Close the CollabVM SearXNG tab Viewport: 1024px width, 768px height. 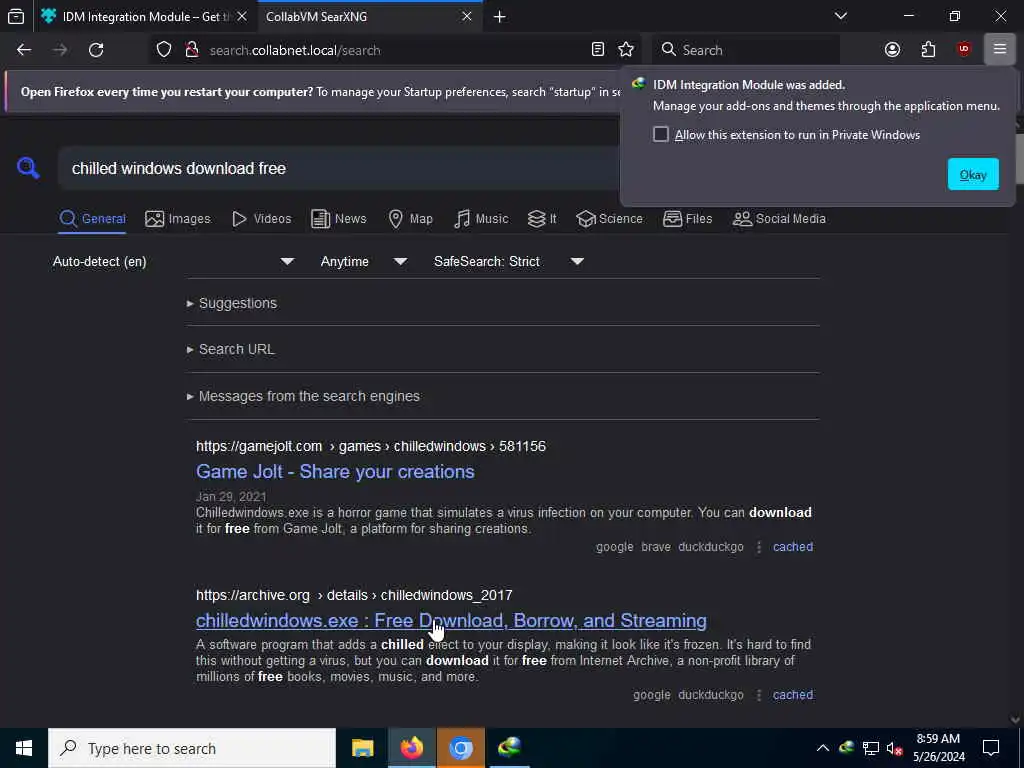pos(466,16)
